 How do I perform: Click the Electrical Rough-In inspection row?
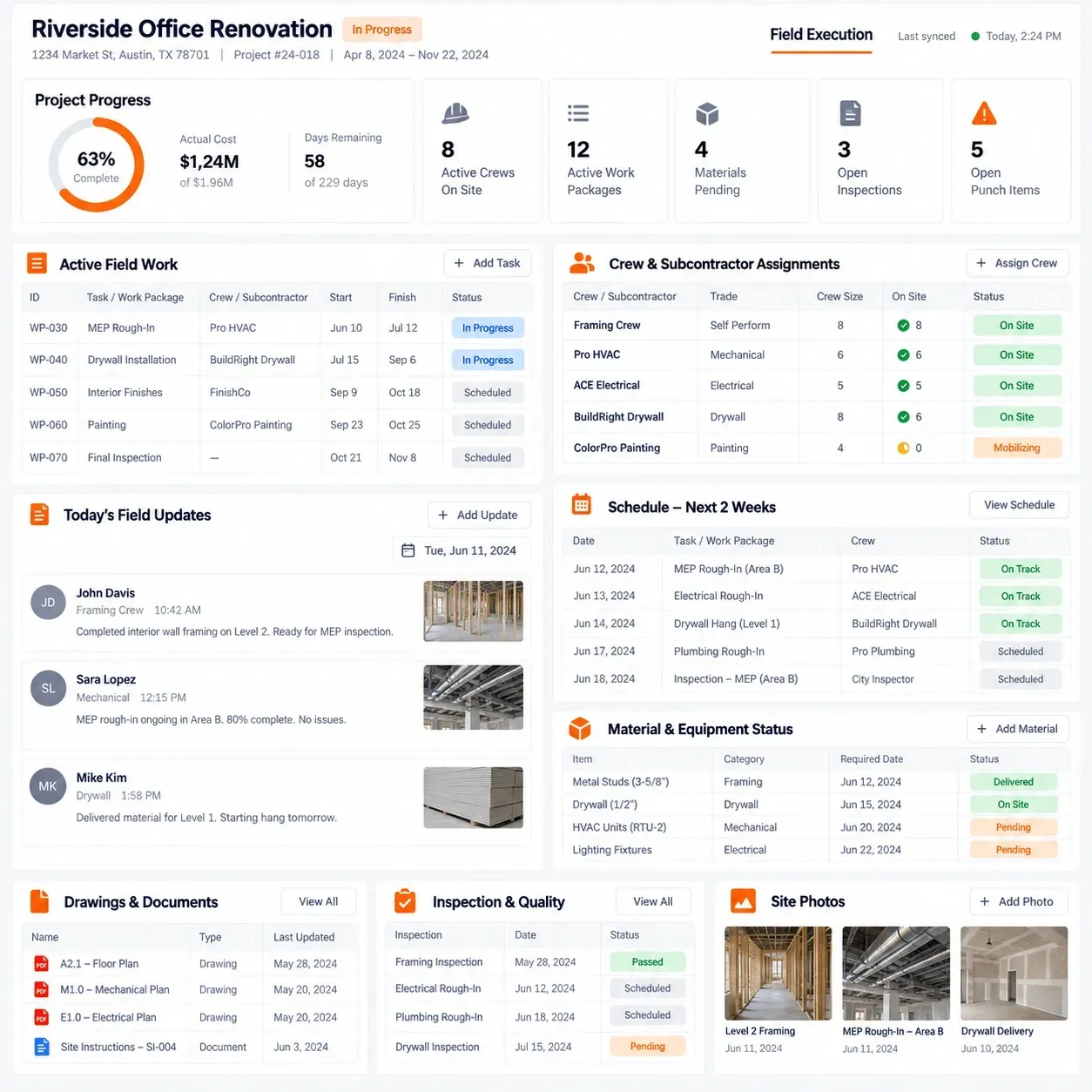[x=540, y=989]
